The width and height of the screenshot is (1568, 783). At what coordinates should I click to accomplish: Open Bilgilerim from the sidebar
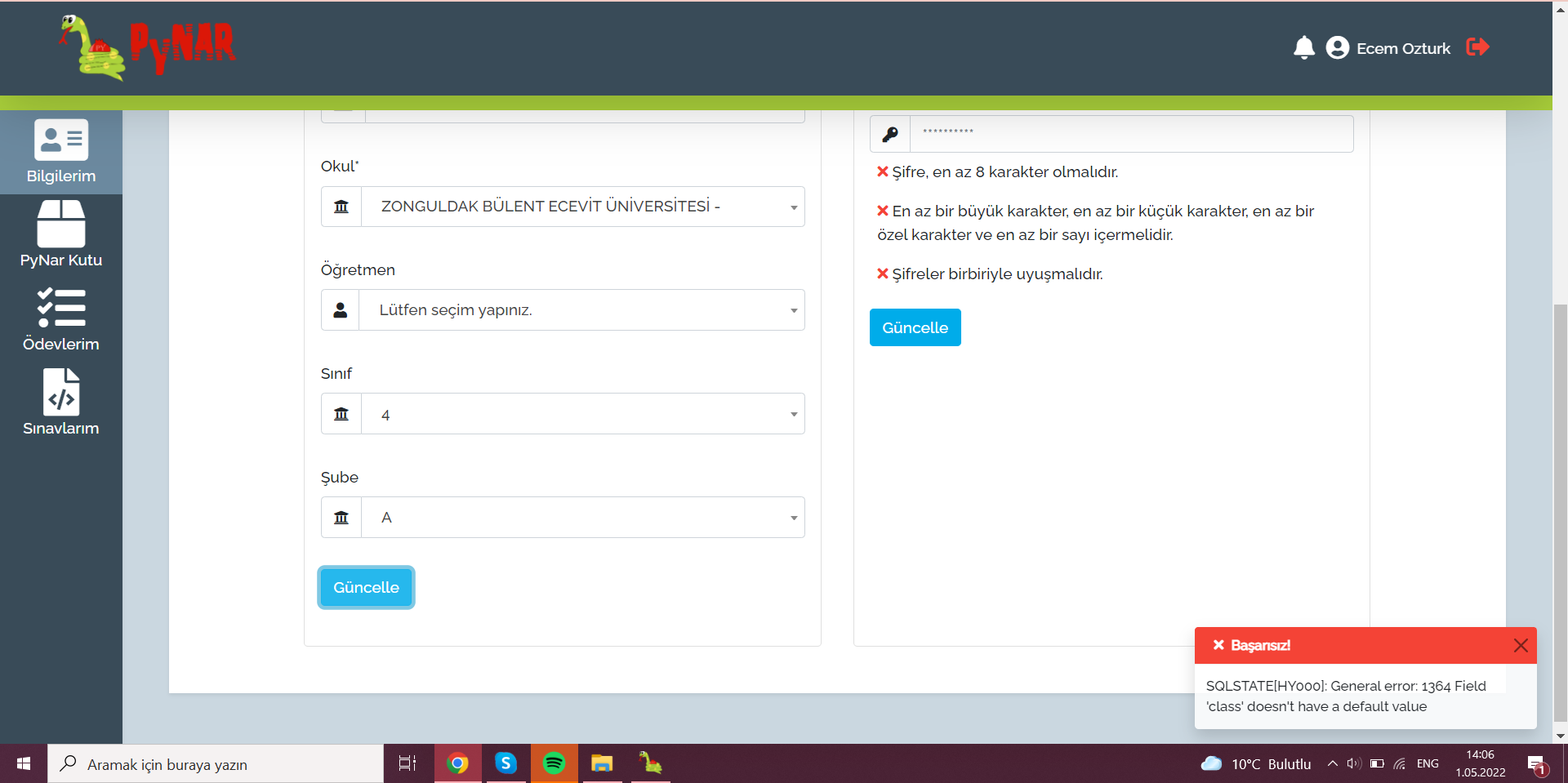pos(60,152)
